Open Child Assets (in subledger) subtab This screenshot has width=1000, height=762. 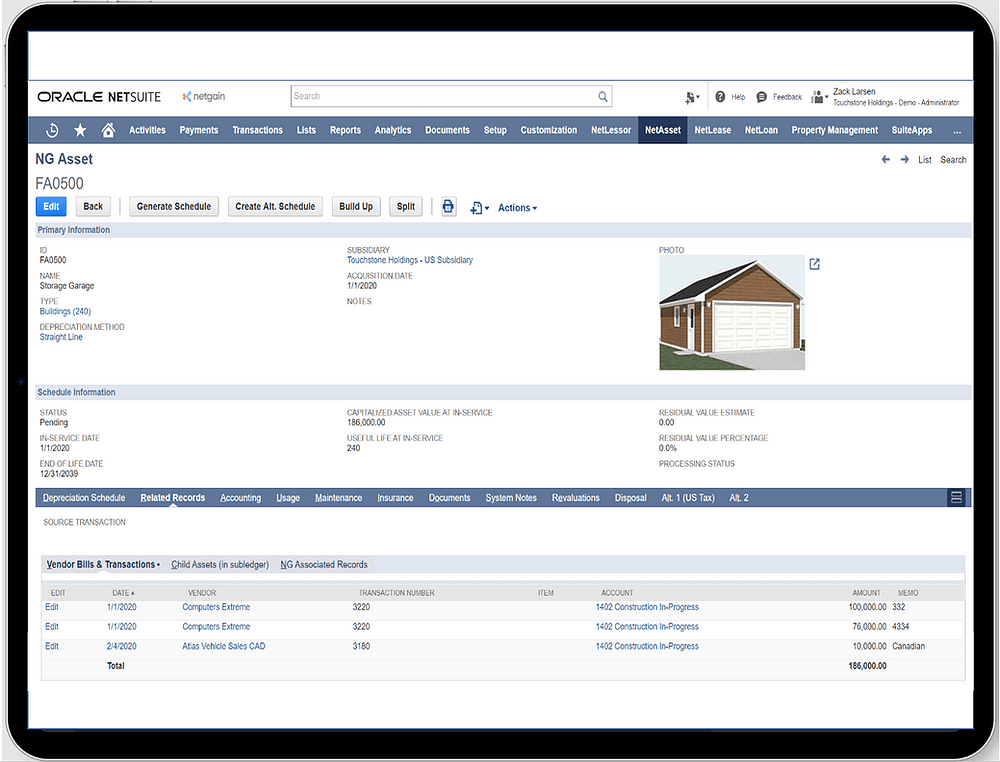point(220,565)
